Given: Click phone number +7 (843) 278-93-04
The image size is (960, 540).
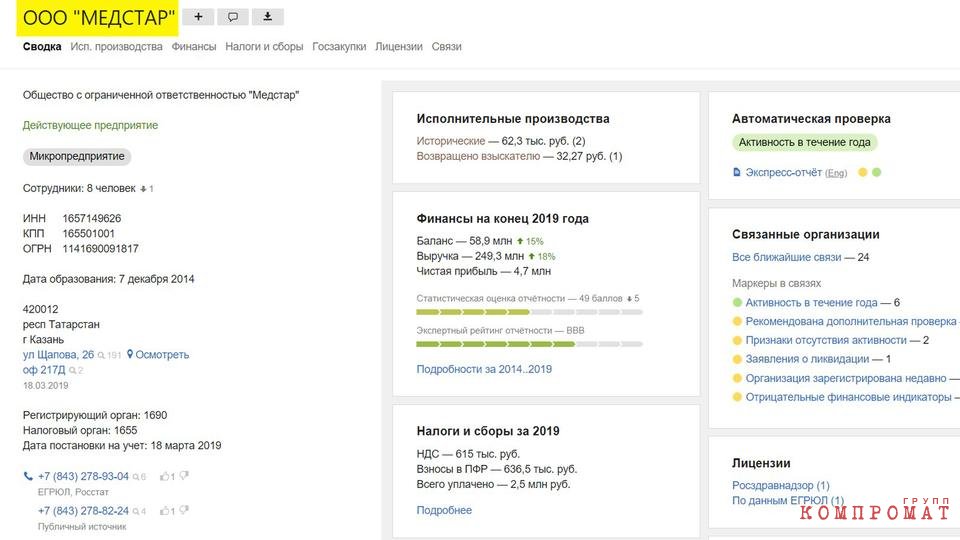Looking at the screenshot, I should [83, 476].
